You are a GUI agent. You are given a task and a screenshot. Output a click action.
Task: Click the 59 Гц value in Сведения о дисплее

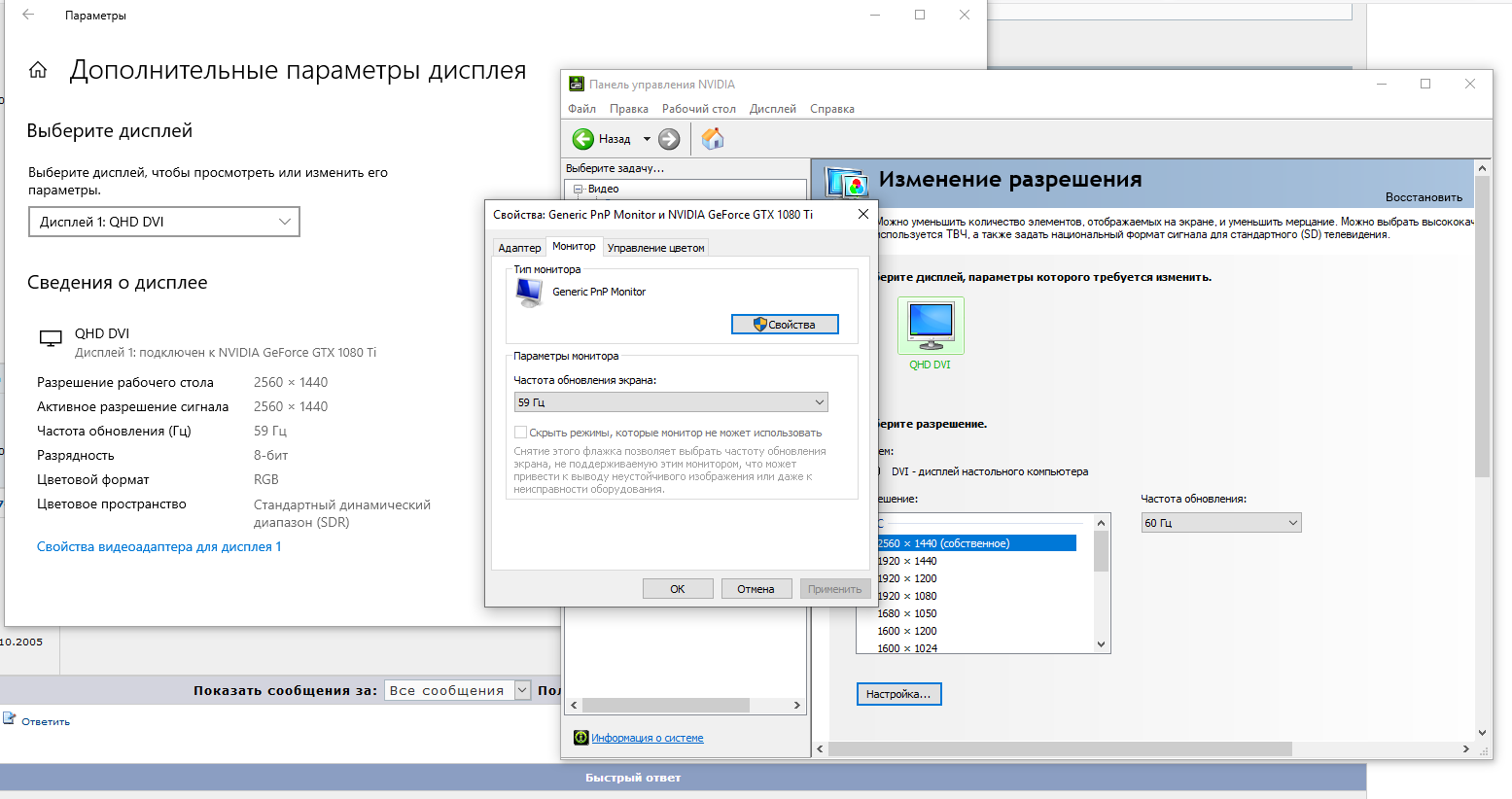270,431
